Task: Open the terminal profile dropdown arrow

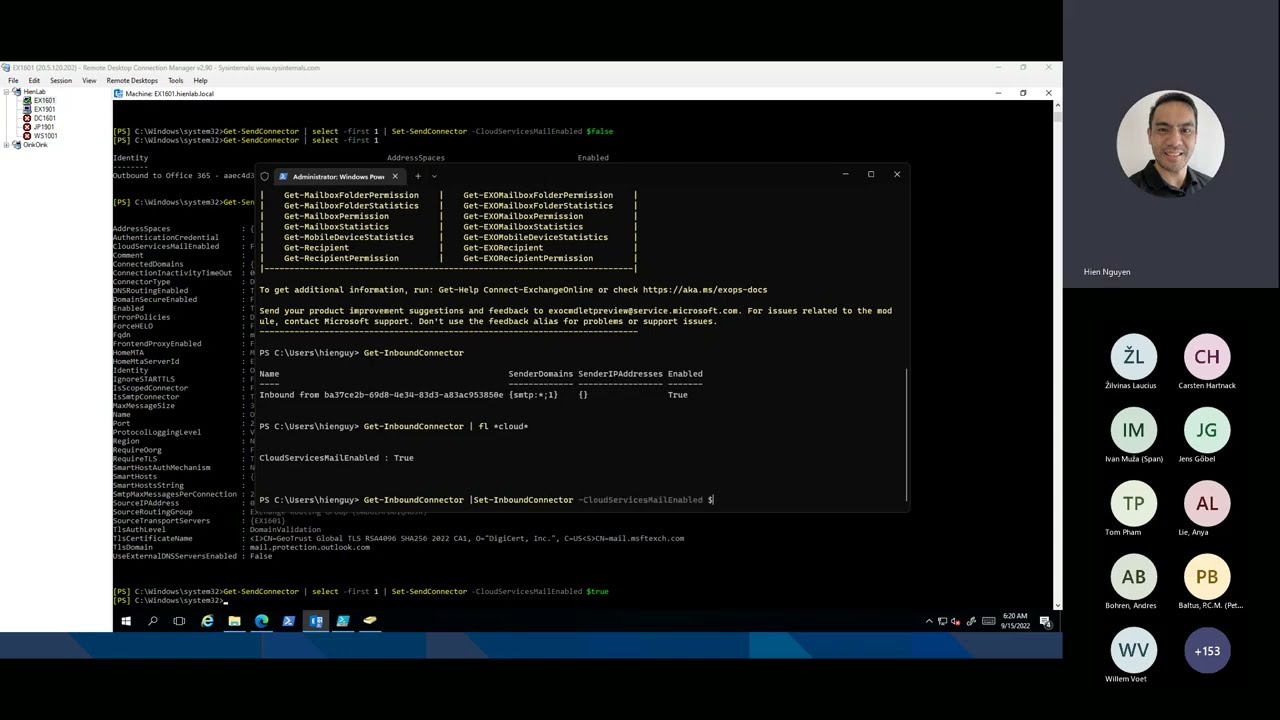Action: point(434,176)
